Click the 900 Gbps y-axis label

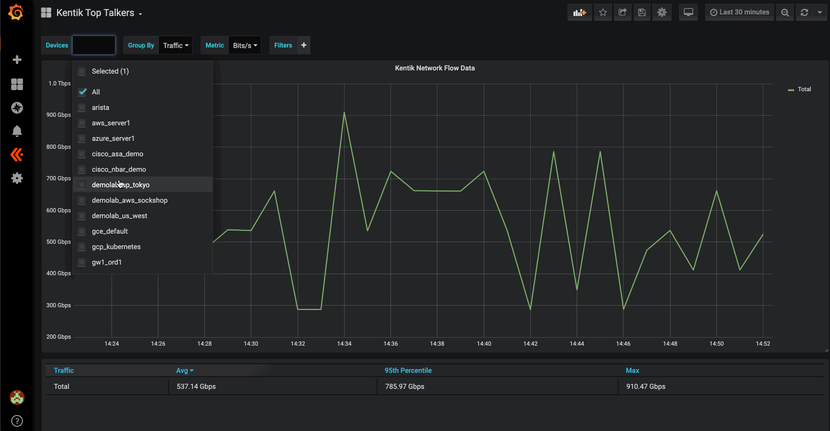point(58,115)
